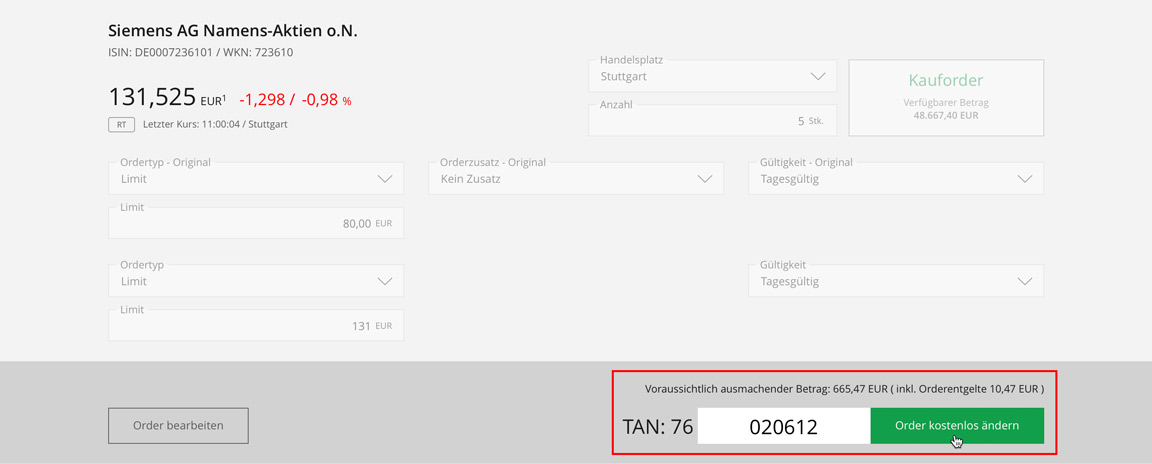
Task: Expand the Gültigkeit - Original dropdown
Action: [896, 178]
